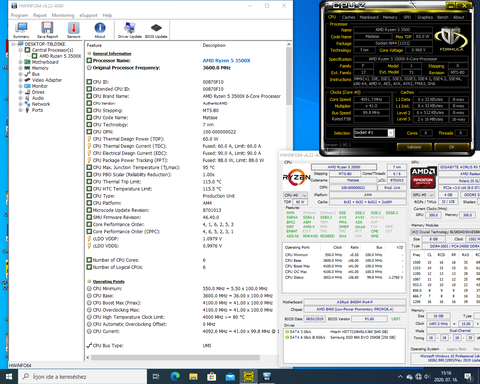Select the Memory module icon in the tree

pyautogui.click(x=27, y=68)
